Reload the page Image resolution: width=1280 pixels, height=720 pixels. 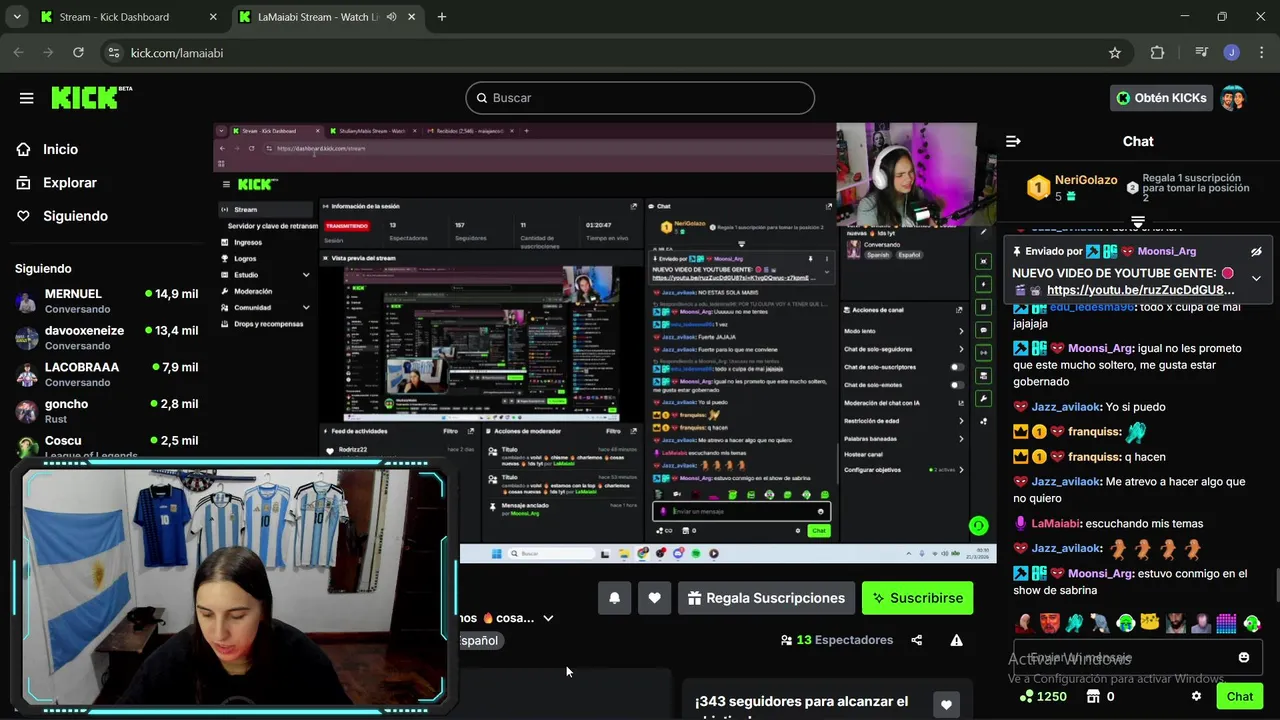pos(78,52)
